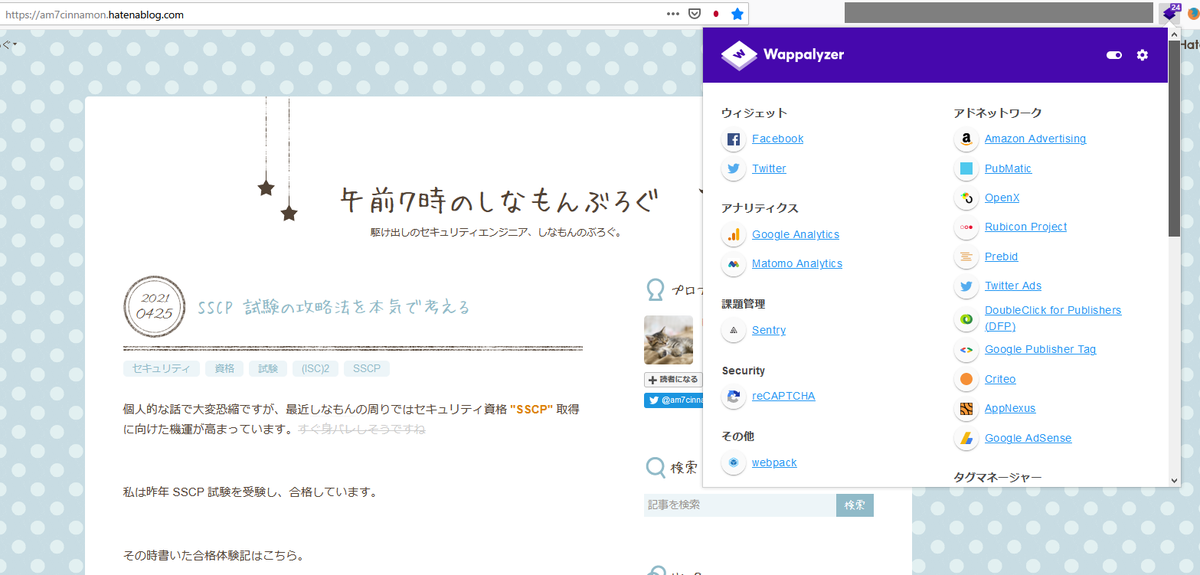1200x575 pixels.
Task: Click the reCAPTCHA icon under Security
Action: click(x=733, y=396)
